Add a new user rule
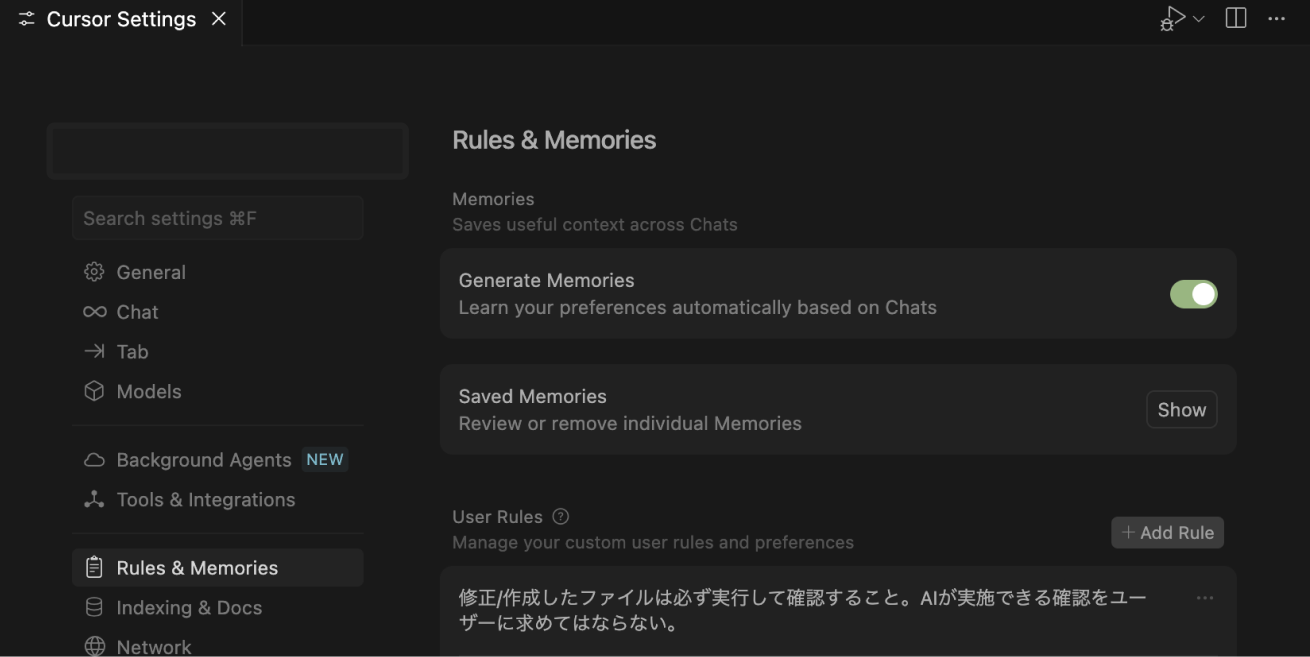1310x657 pixels. point(1167,532)
